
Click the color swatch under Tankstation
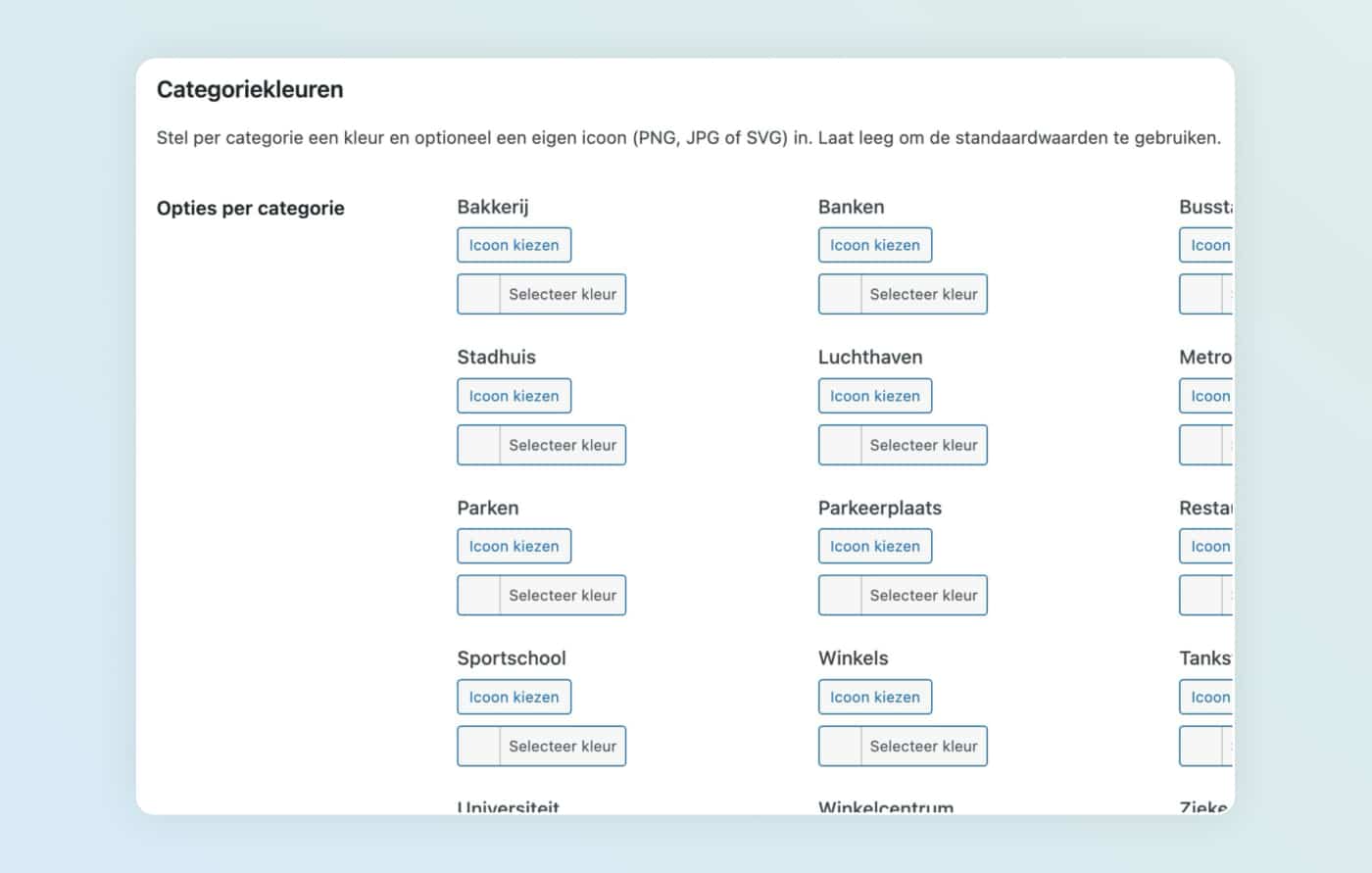pyautogui.click(x=1200, y=746)
